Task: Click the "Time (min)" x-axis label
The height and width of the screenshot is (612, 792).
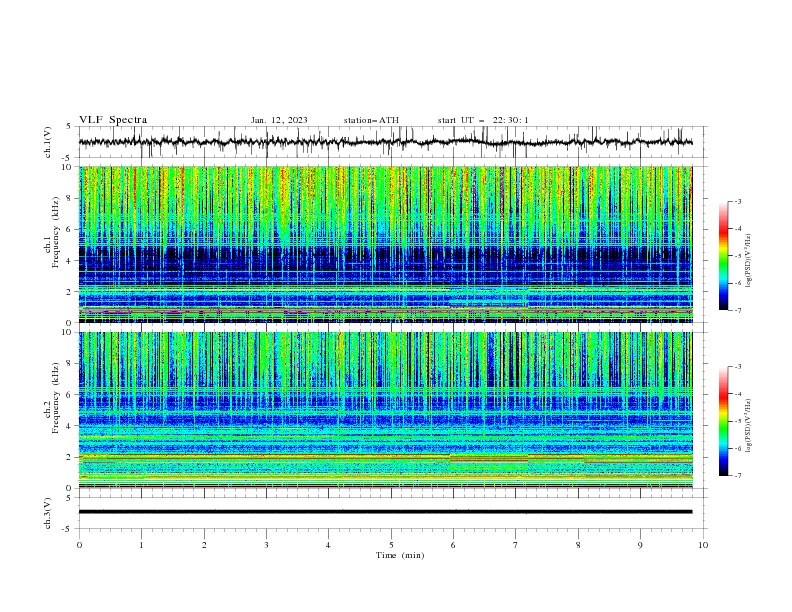Action: pos(400,555)
